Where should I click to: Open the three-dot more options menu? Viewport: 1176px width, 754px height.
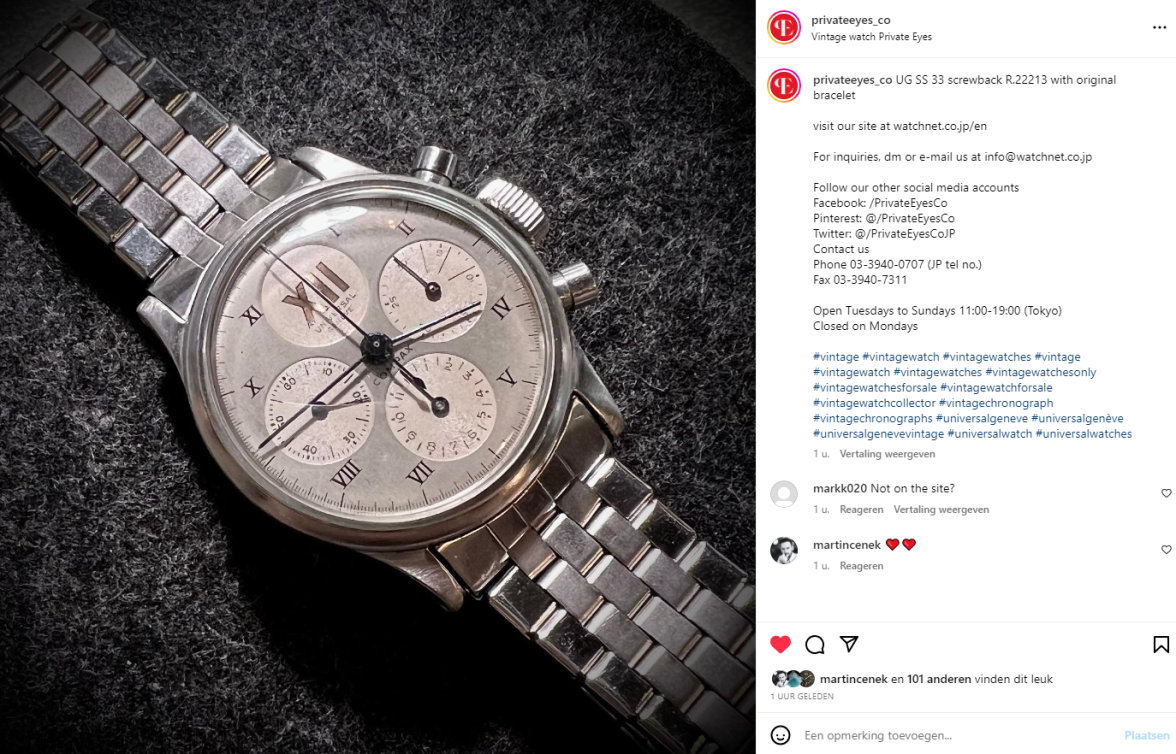tap(1160, 28)
